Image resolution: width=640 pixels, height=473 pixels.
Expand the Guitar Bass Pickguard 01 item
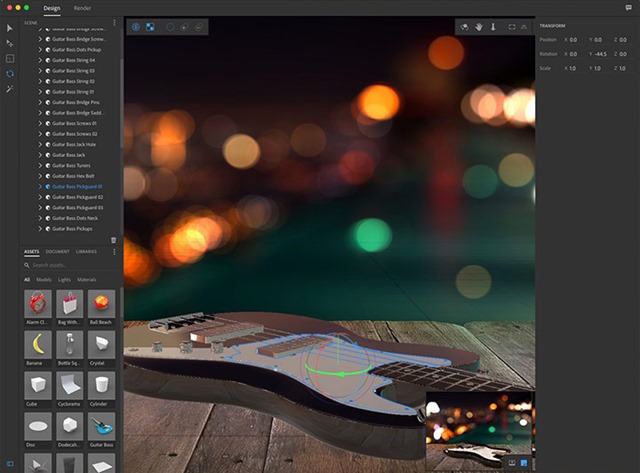coord(40,187)
